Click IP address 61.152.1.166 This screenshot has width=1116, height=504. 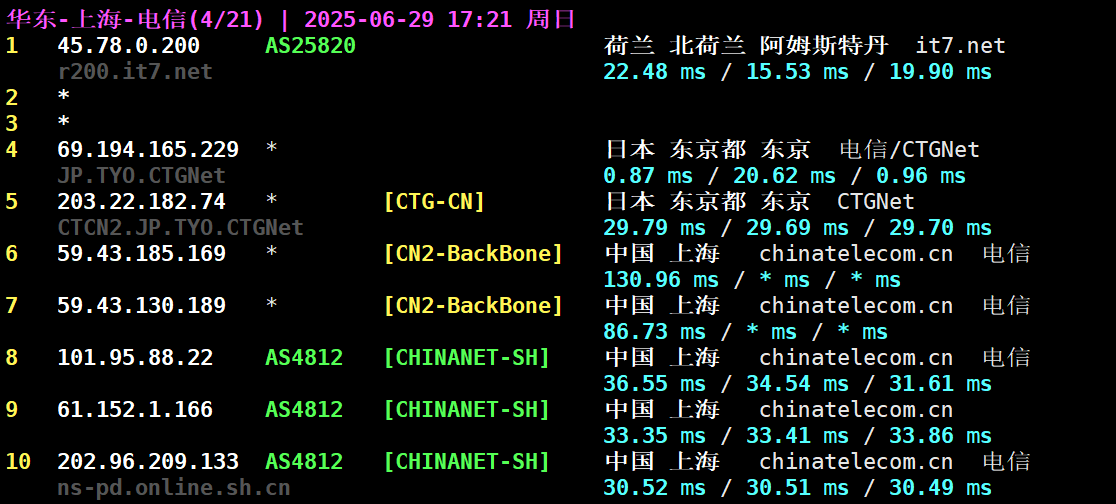click(x=135, y=409)
